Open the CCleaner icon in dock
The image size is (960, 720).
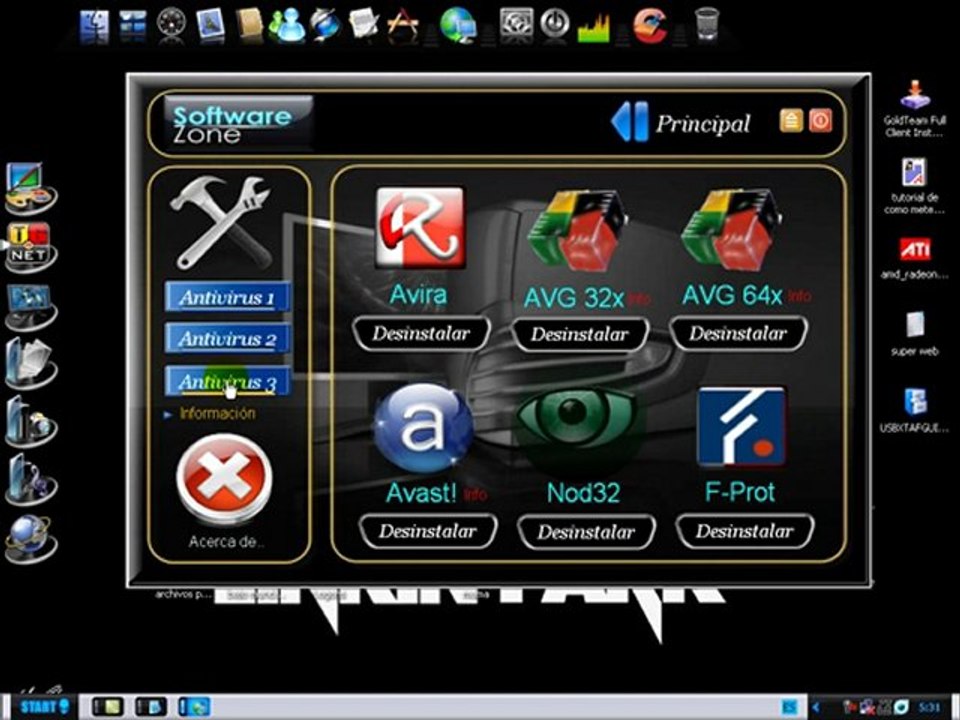[649, 26]
